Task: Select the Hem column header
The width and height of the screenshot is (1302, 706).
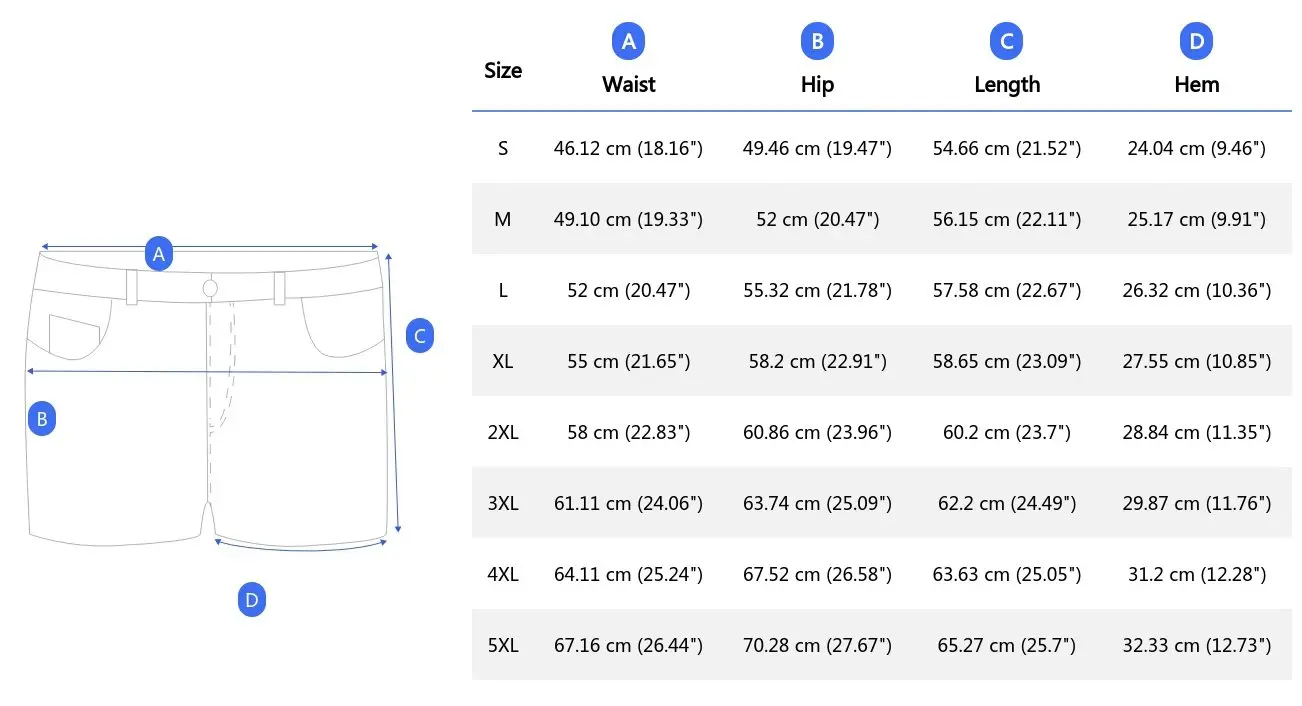Action: click(1196, 85)
